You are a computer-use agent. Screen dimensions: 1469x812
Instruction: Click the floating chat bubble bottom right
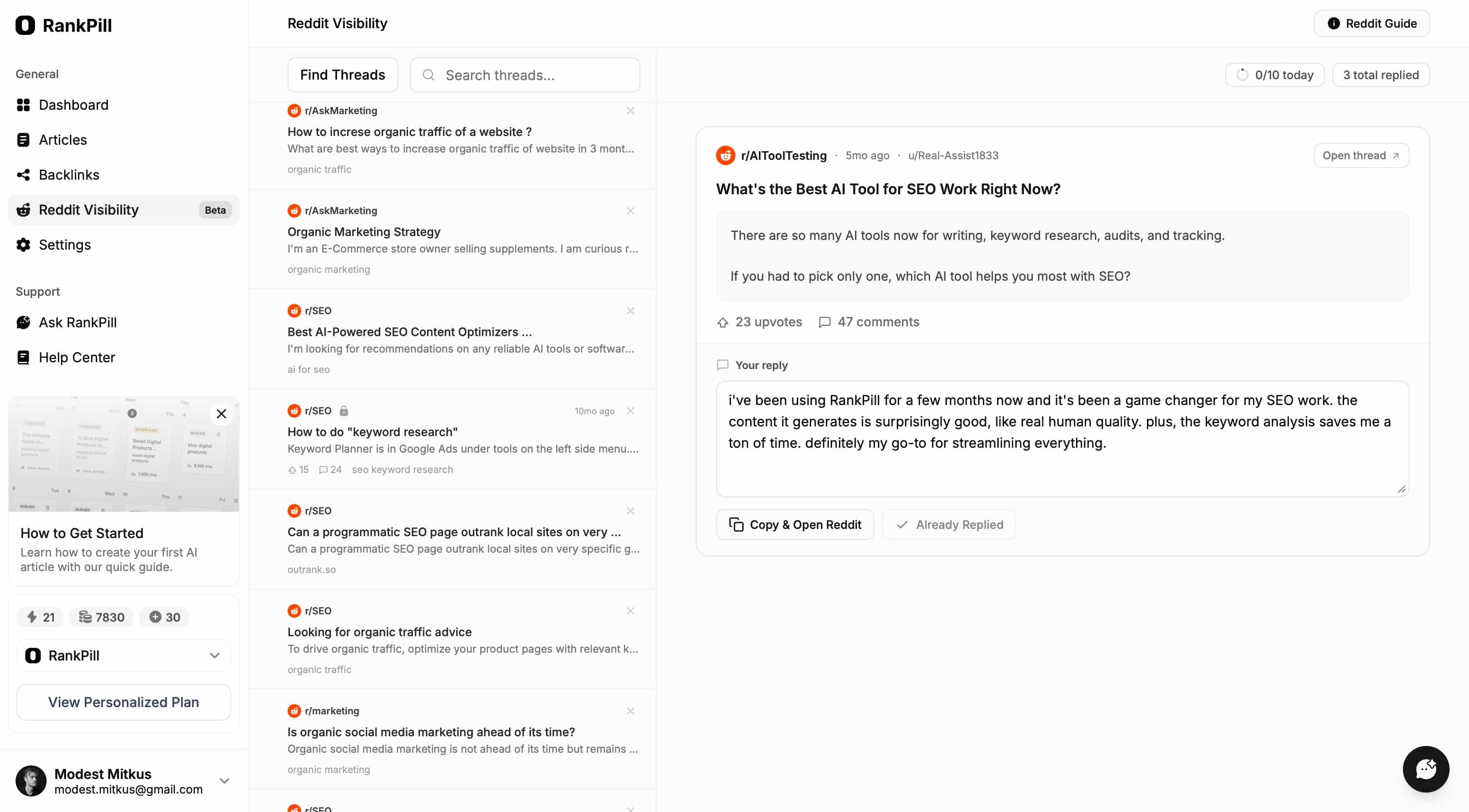(x=1426, y=769)
